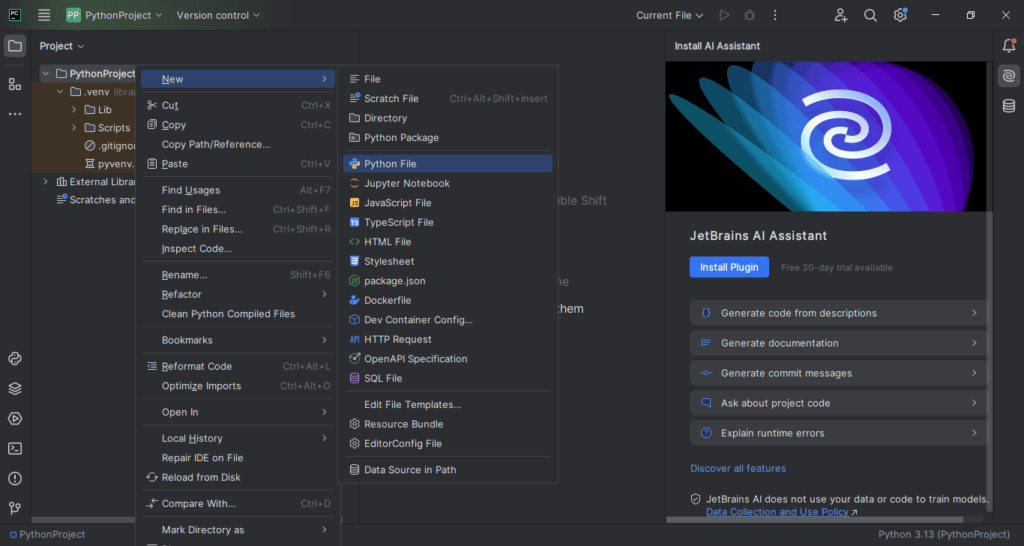Screen dimensions: 1024x546
Task: Create a new Scratch File
Action: point(448,99)
